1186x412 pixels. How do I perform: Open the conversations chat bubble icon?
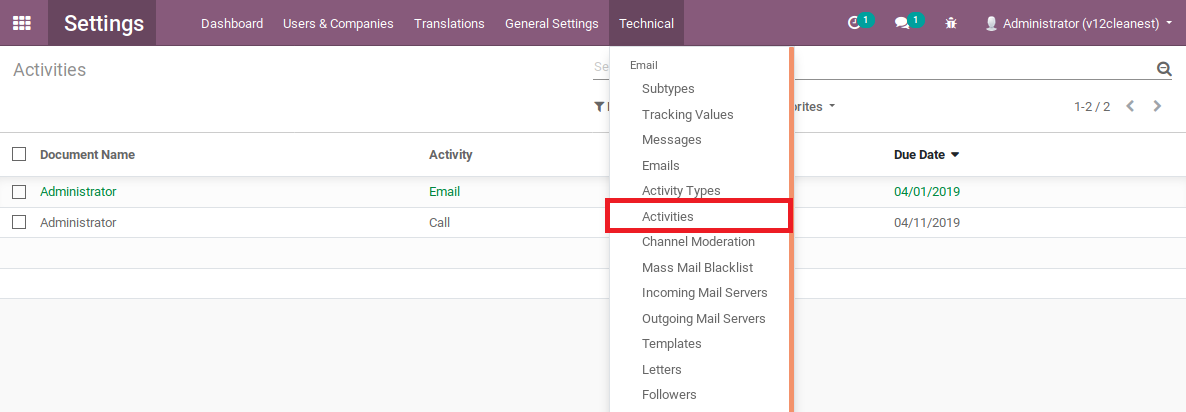[x=902, y=23]
